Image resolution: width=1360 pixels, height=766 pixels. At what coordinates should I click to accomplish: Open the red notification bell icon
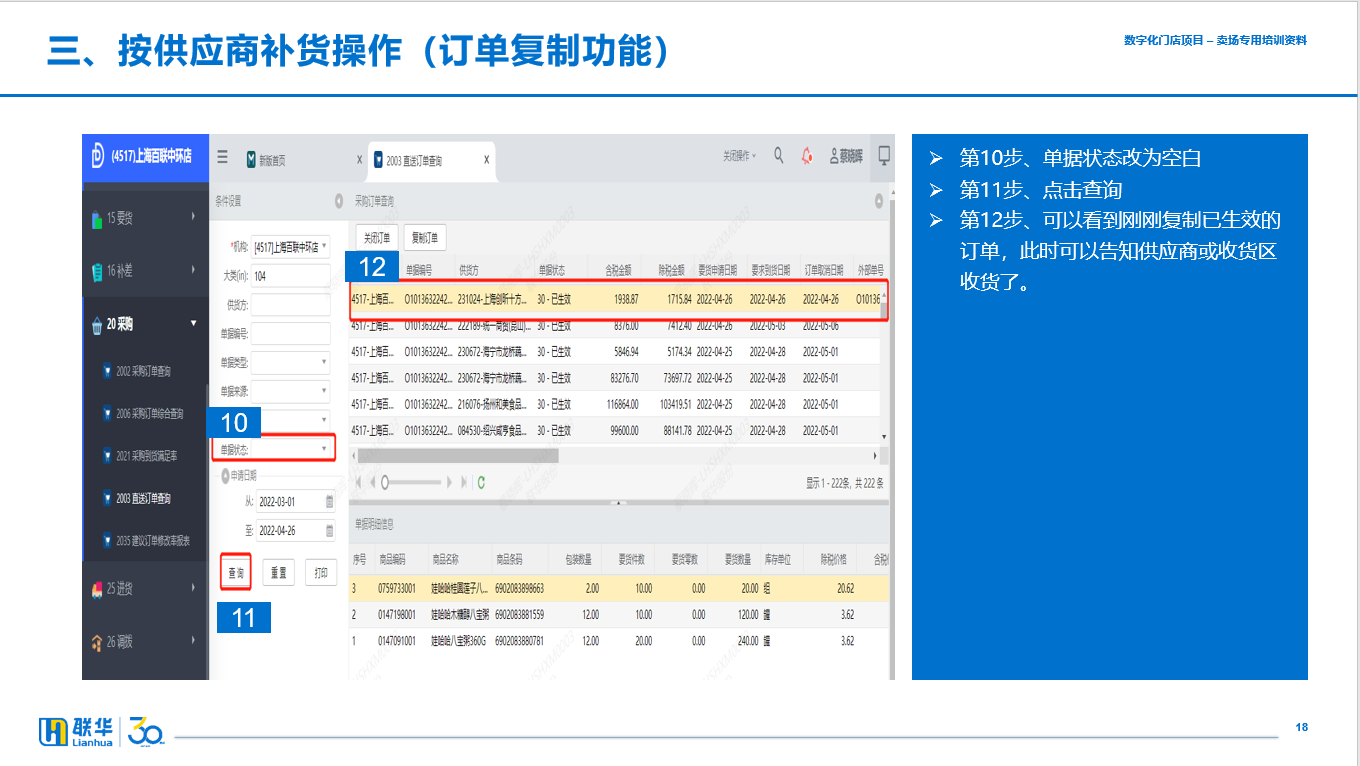807,157
